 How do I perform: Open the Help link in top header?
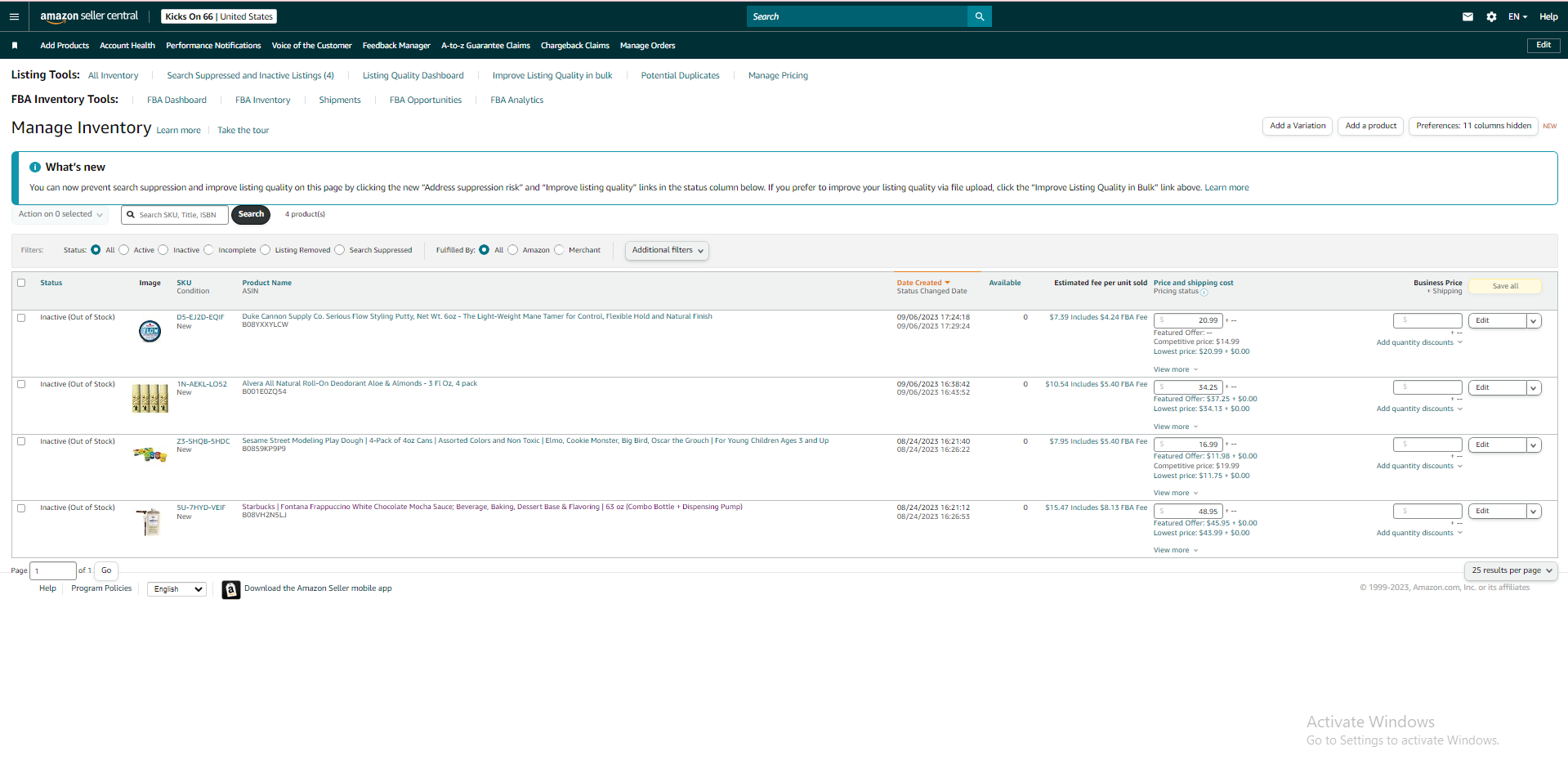(1548, 16)
